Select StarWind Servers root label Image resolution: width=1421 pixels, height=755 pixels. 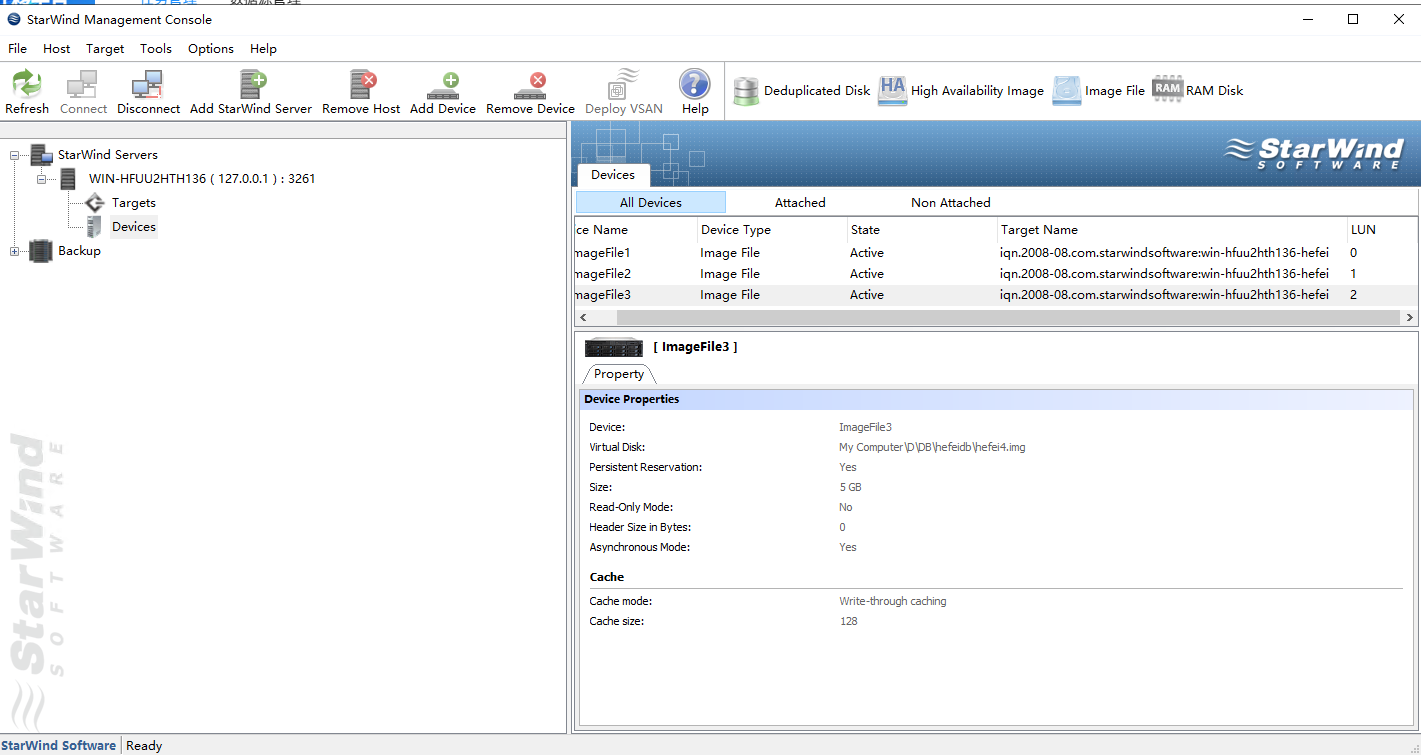[108, 155]
